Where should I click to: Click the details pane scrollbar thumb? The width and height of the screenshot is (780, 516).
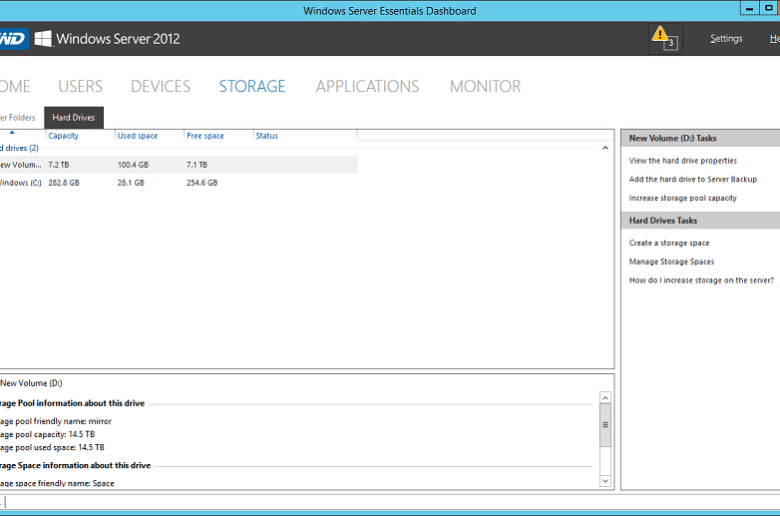(605, 425)
